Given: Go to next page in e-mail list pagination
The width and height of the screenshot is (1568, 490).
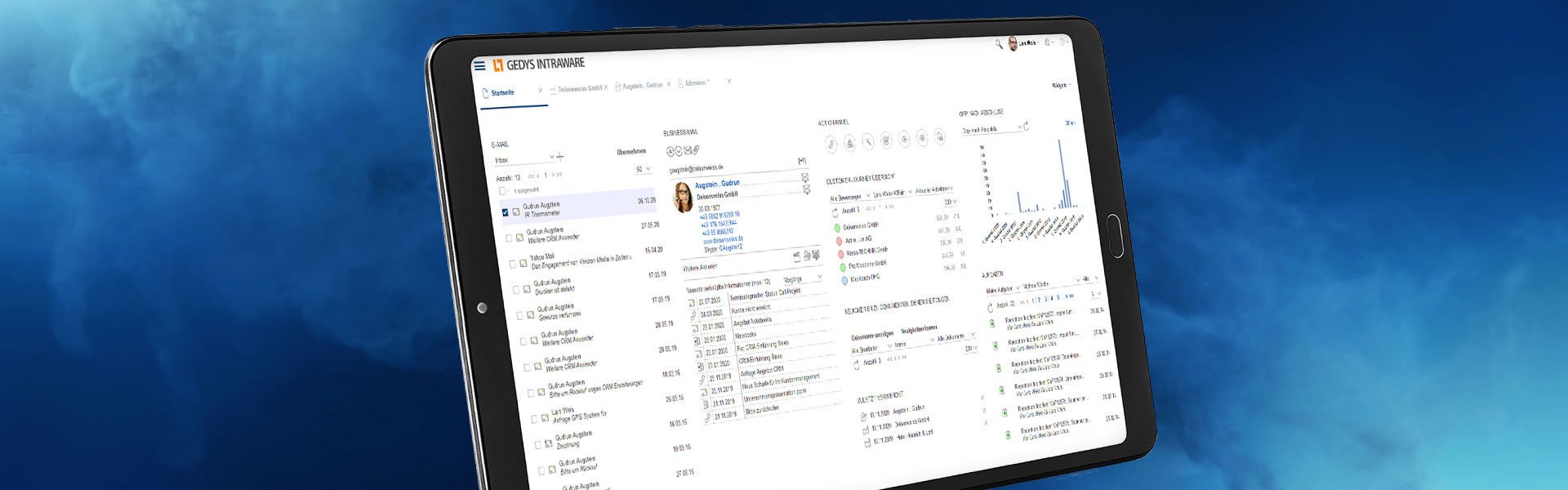Looking at the screenshot, I should 553,175.
